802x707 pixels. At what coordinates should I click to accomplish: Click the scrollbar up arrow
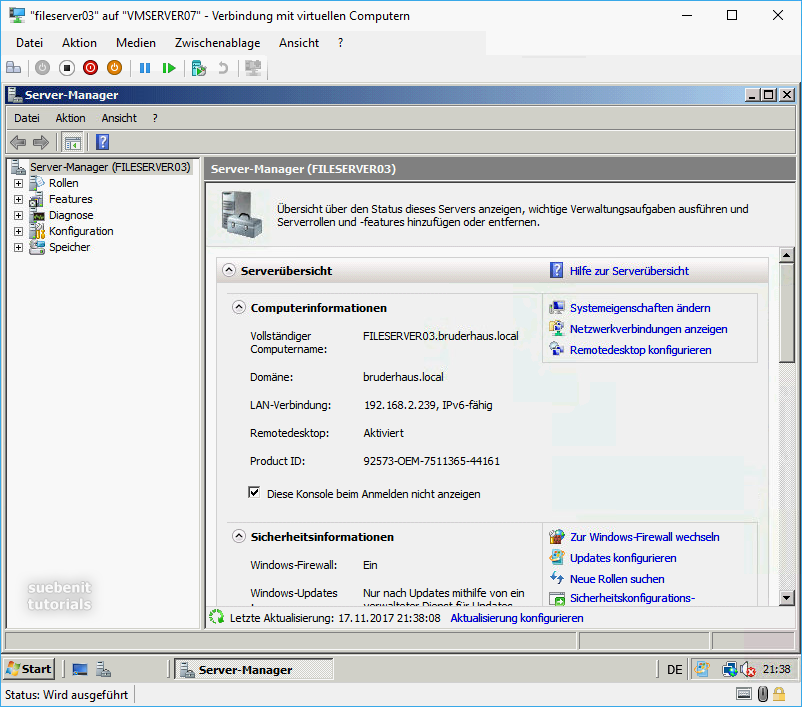[786, 255]
